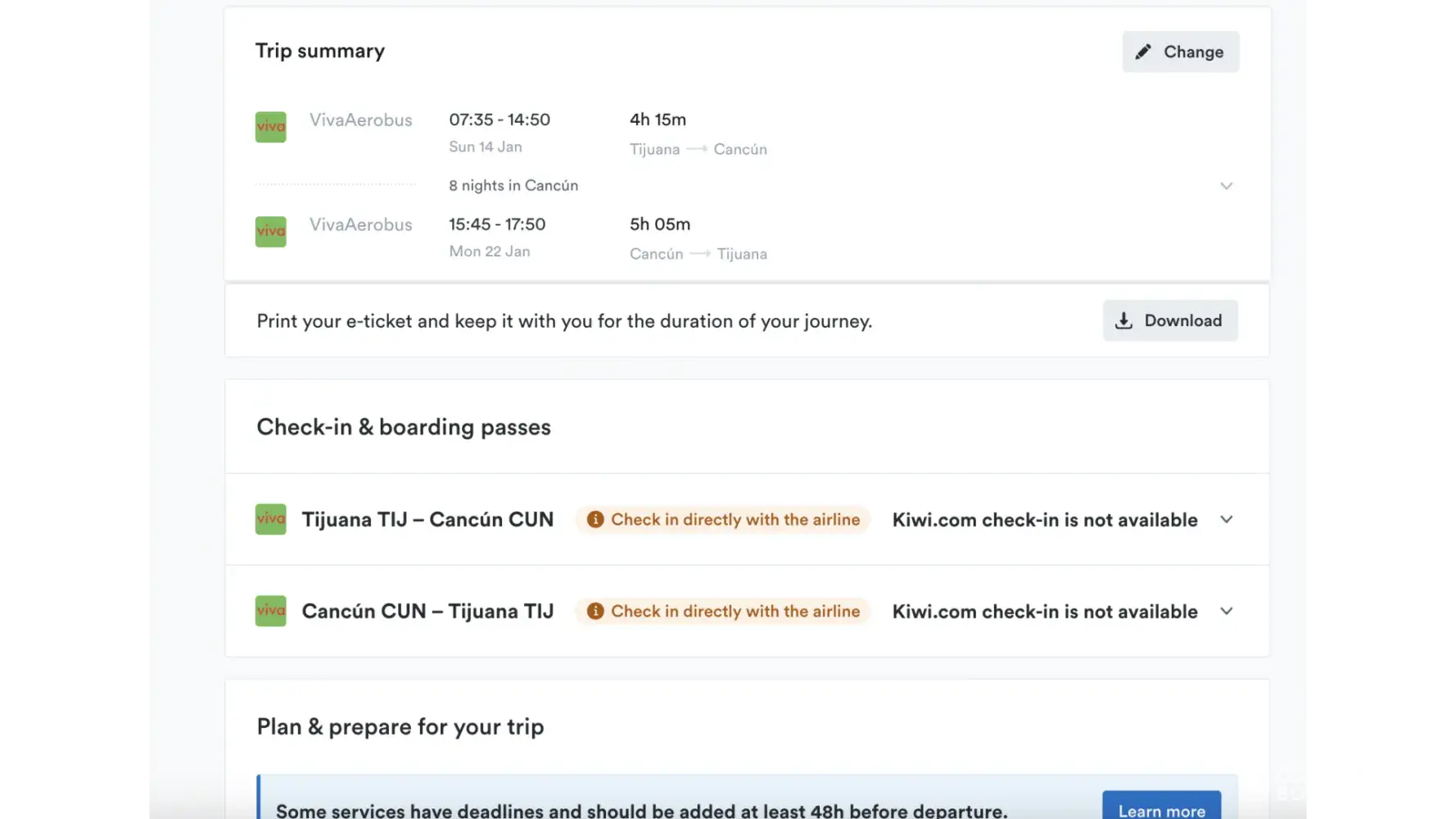1456x819 pixels.
Task: Click the Tijuana TIJ – Cancún CUN route title
Action: [x=427, y=519]
